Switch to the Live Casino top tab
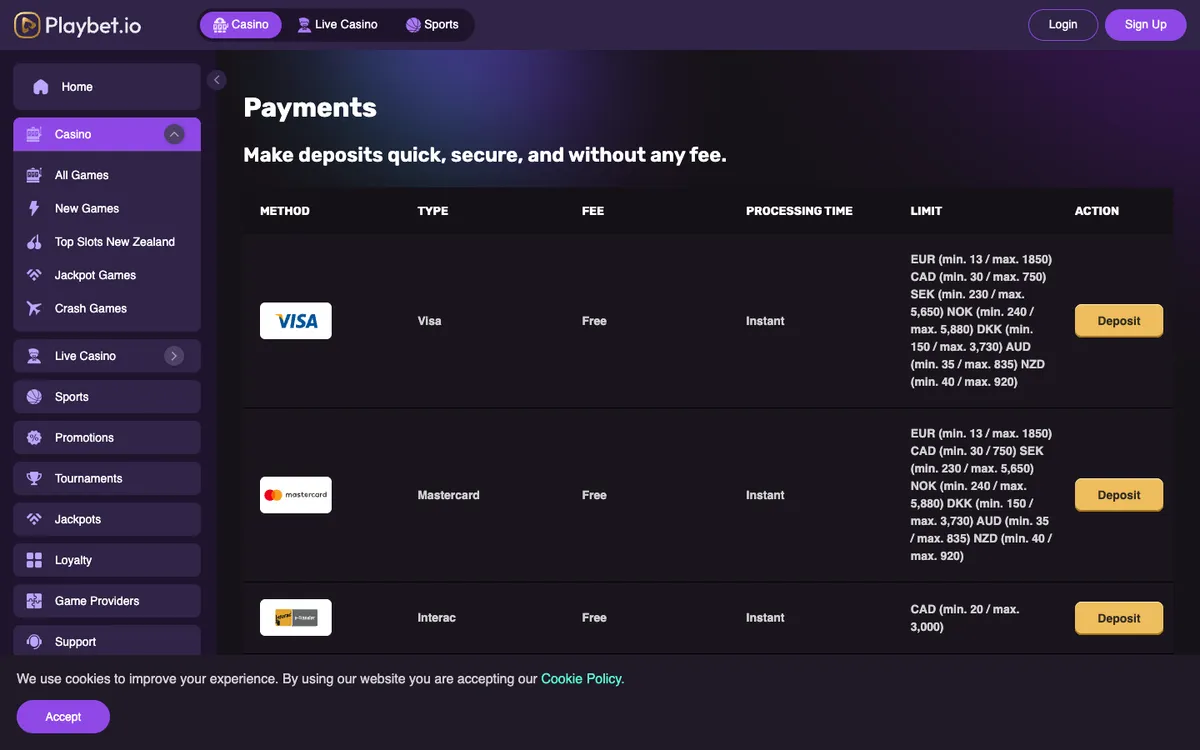Screen dimensions: 1200x750 337,25
